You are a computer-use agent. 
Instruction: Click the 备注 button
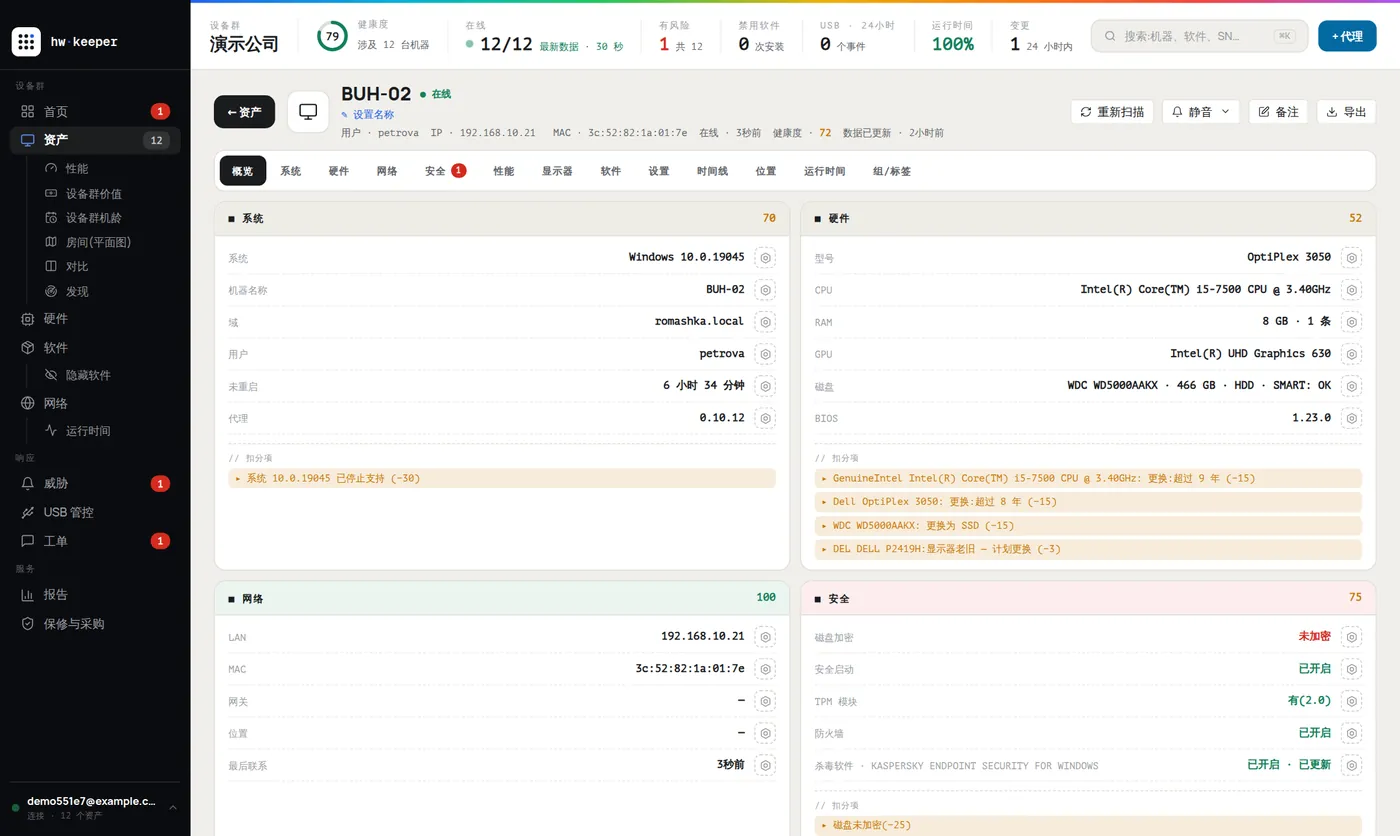[1278, 112]
